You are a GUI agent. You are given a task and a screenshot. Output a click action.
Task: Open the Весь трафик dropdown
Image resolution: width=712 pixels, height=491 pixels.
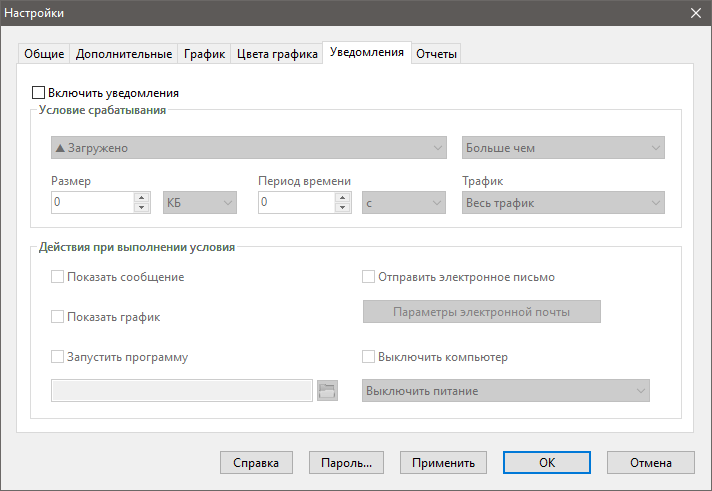click(563, 203)
